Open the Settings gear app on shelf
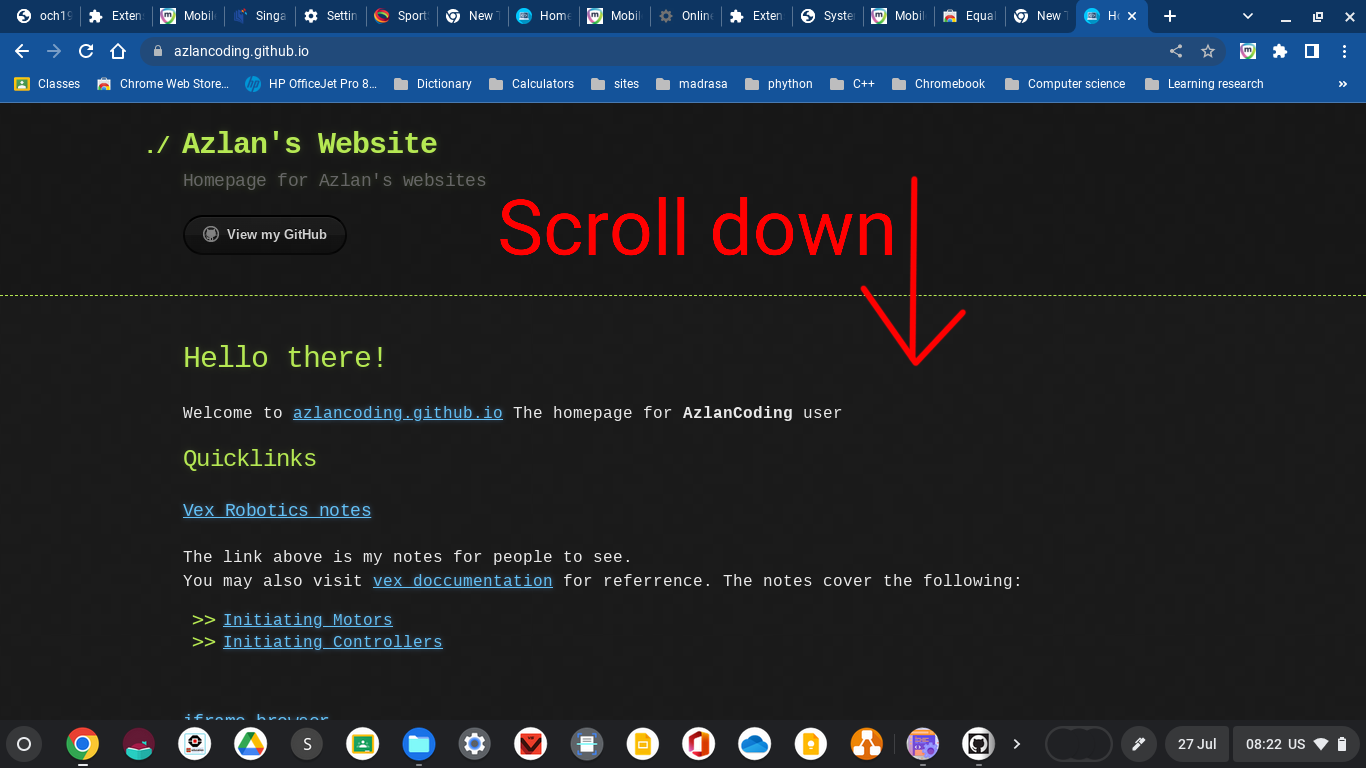Image resolution: width=1366 pixels, height=768 pixels. tap(474, 744)
